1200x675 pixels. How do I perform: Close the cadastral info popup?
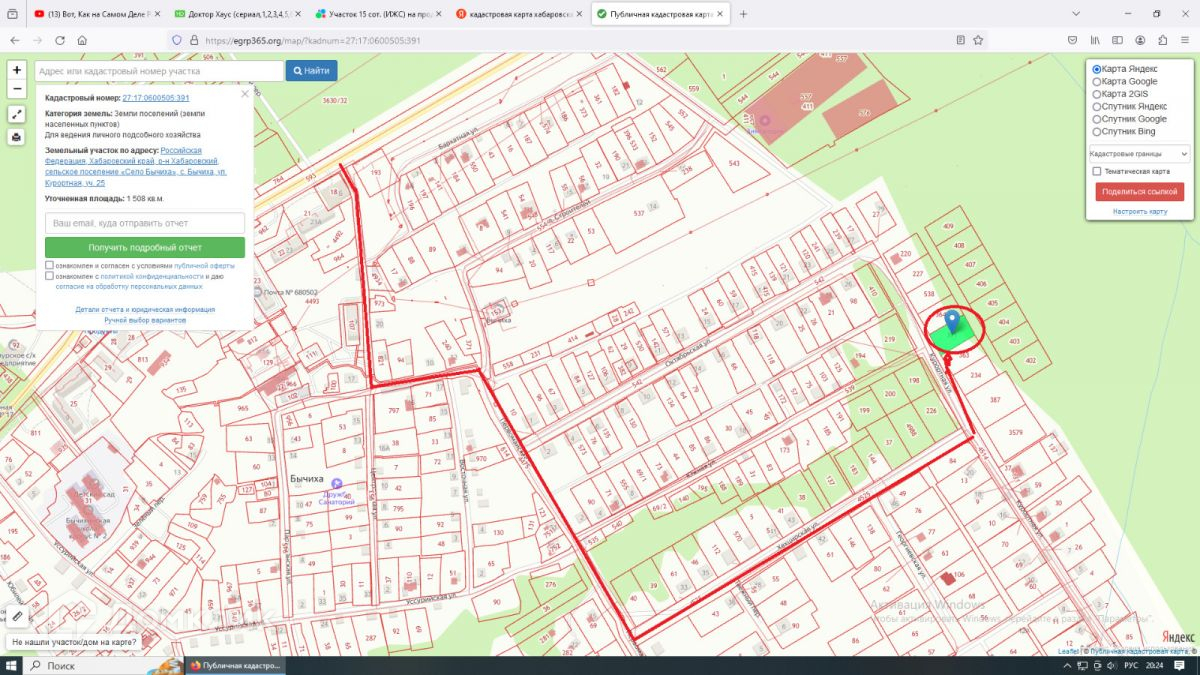[x=244, y=94]
